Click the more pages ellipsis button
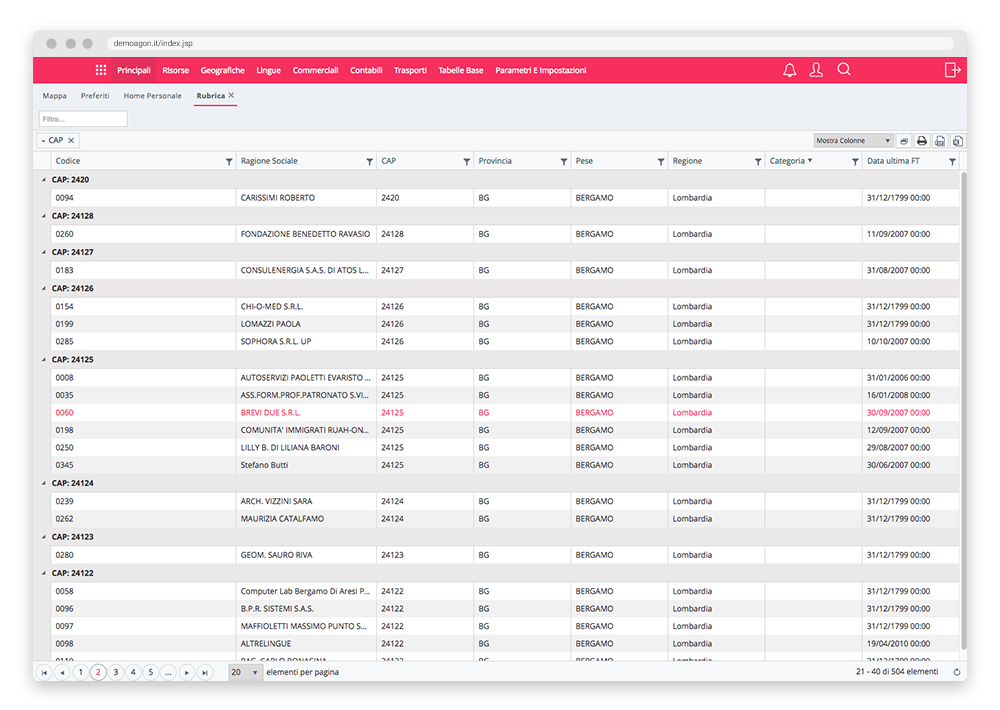 click(x=168, y=672)
